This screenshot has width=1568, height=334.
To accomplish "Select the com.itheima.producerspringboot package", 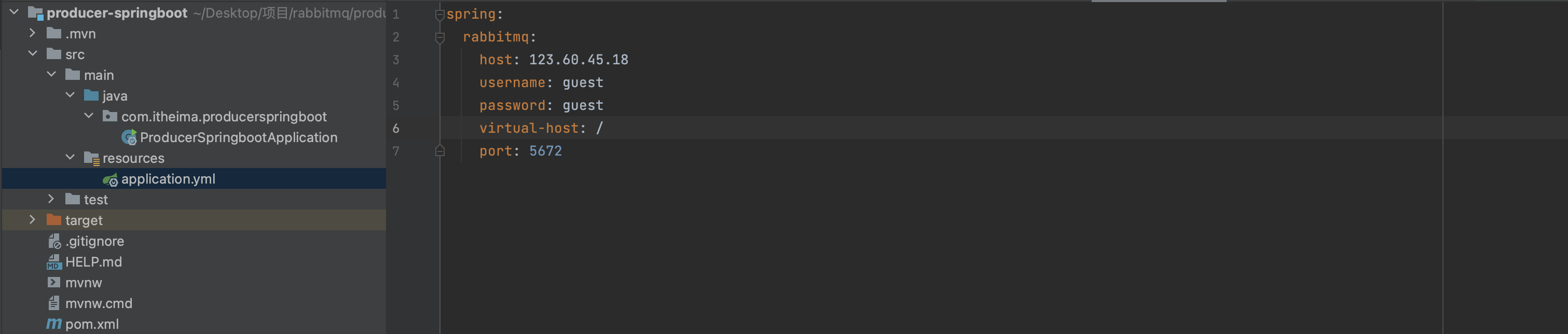I will pos(224,117).
